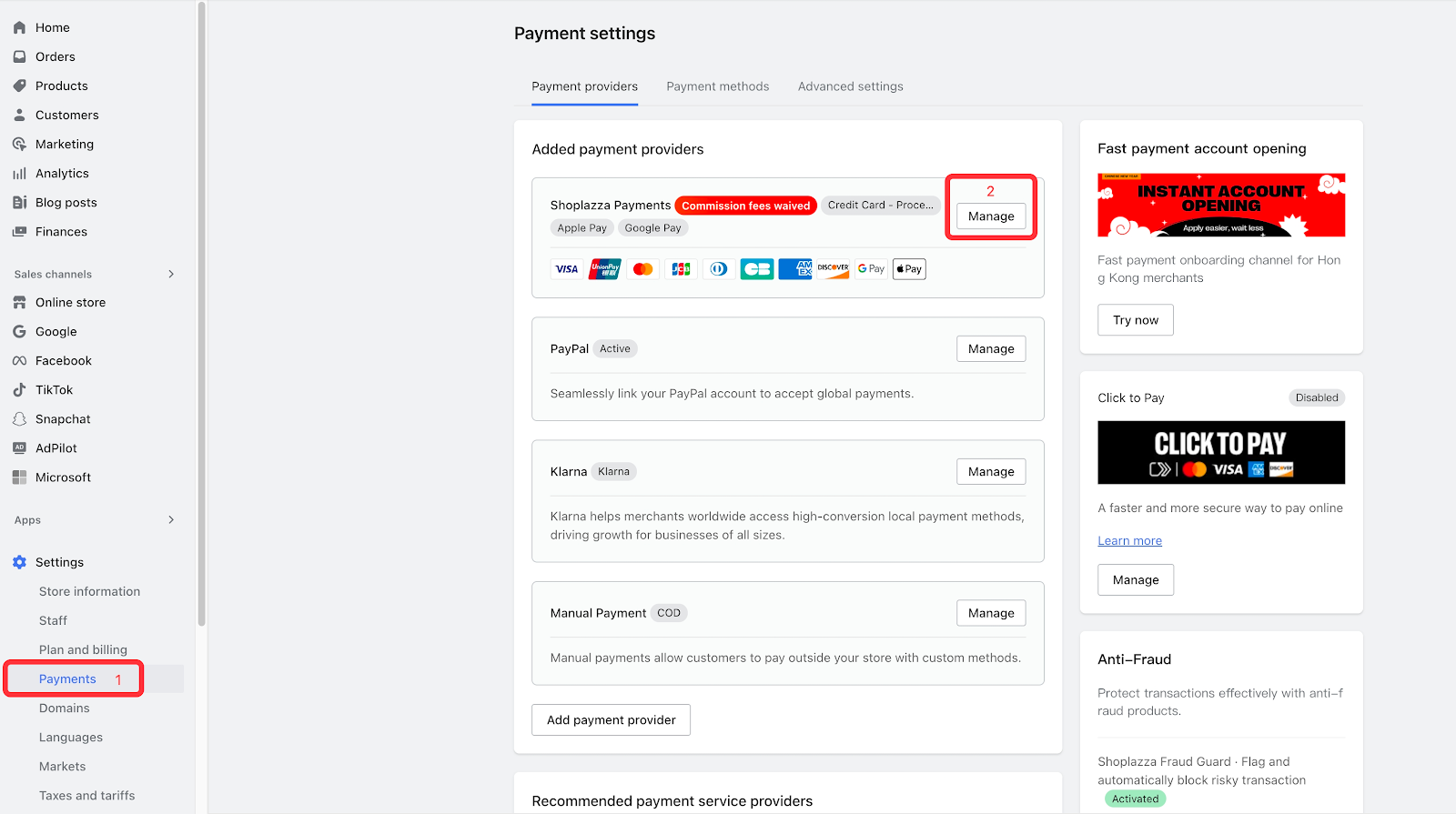Click the Facebook channel icon
The width and height of the screenshot is (1456, 814).
19,361
